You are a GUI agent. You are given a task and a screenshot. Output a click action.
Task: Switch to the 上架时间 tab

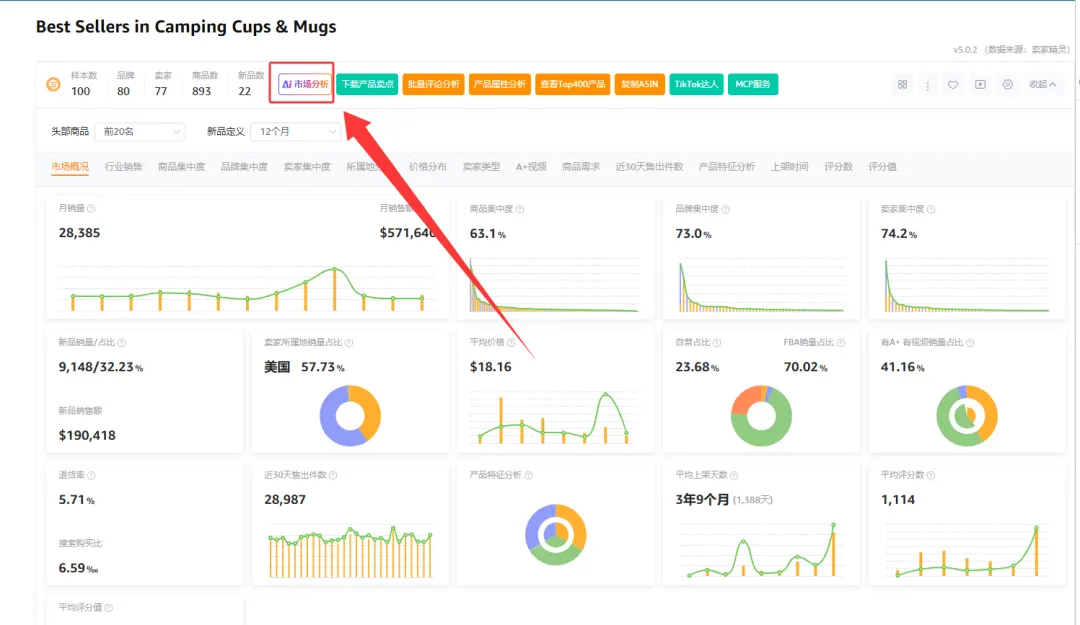click(789, 167)
